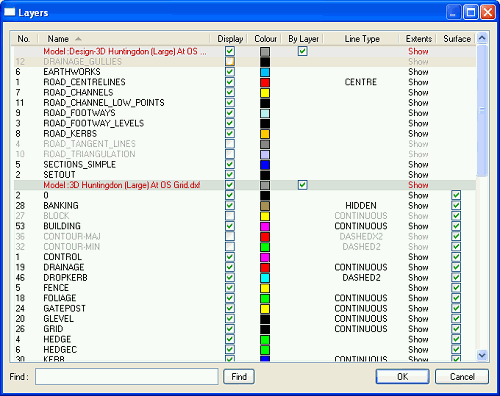Click Show extents for DRAINAGE layer
Viewport: 500px width, 396px height.
(418, 267)
